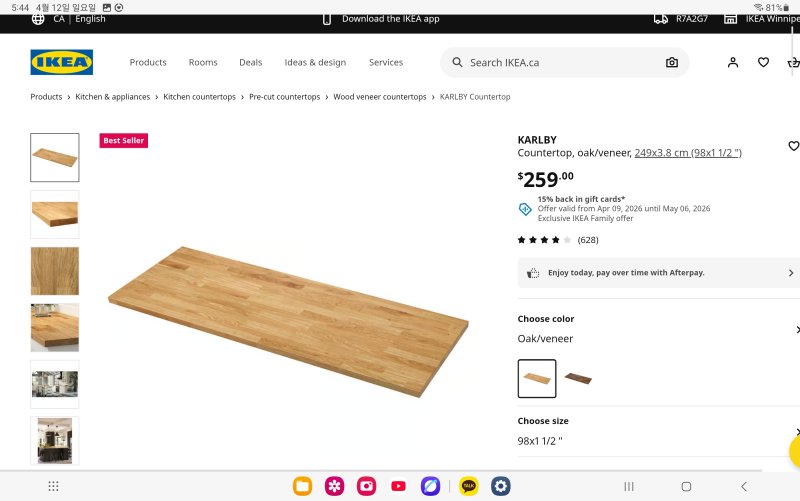Type in Search IKEA.ca field
The width and height of the screenshot is (800, 501).
coord(560,62)
